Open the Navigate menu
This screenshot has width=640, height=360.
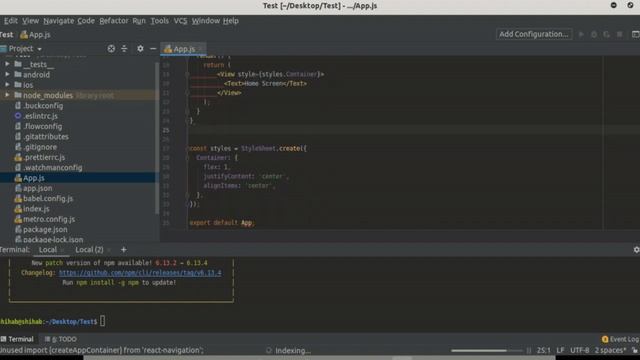click(x=59, y=21)
